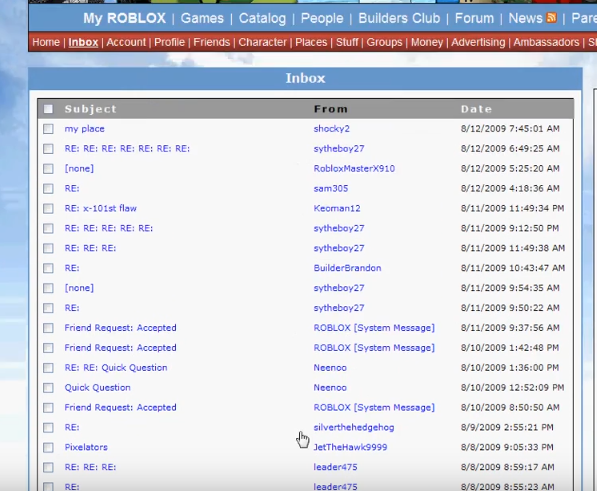Open News in the top navigation
Screen dimensions: 597x491
(x=525, y=18)
